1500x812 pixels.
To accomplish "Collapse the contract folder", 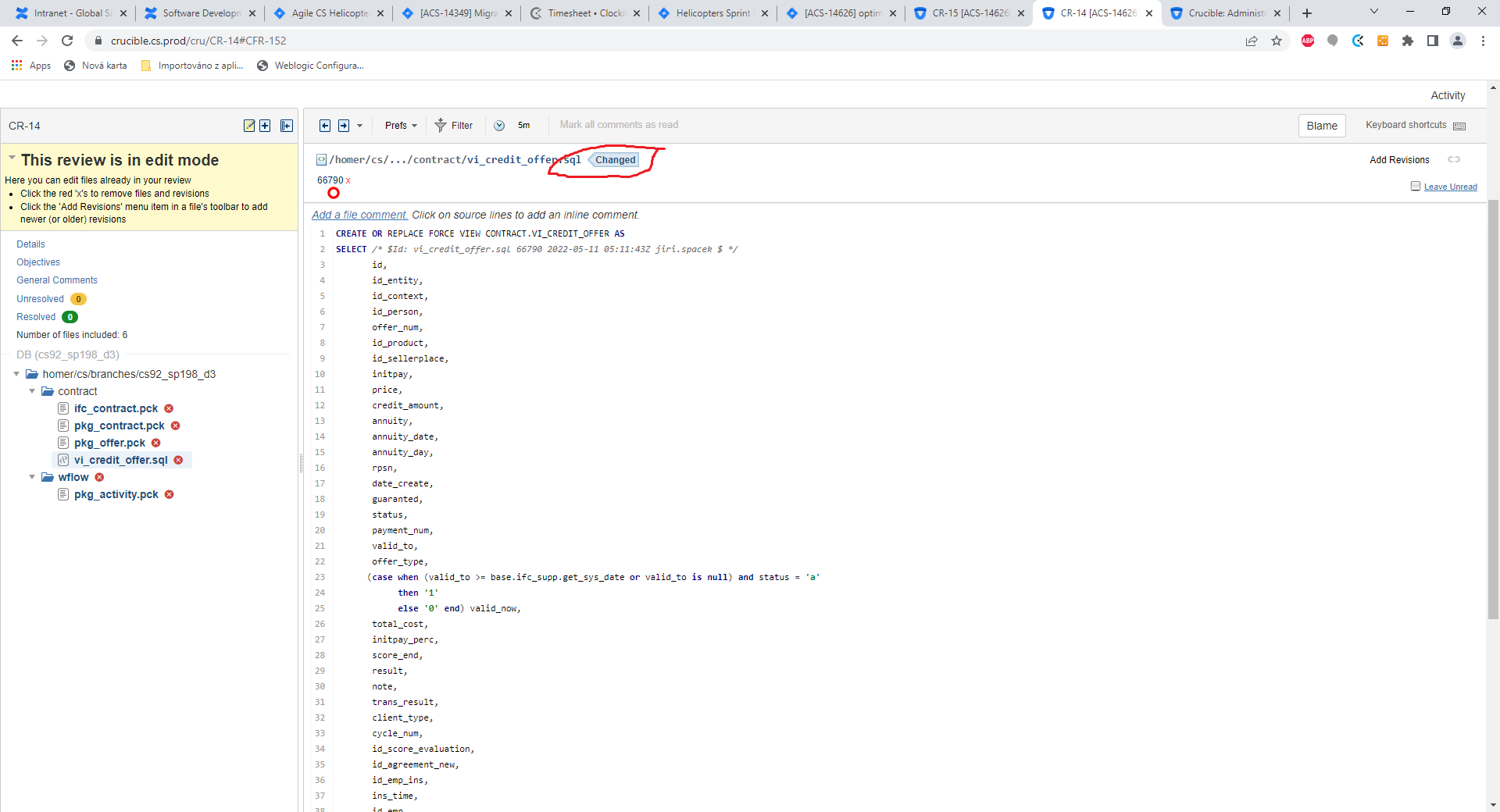I will click(x=32, y=391).
